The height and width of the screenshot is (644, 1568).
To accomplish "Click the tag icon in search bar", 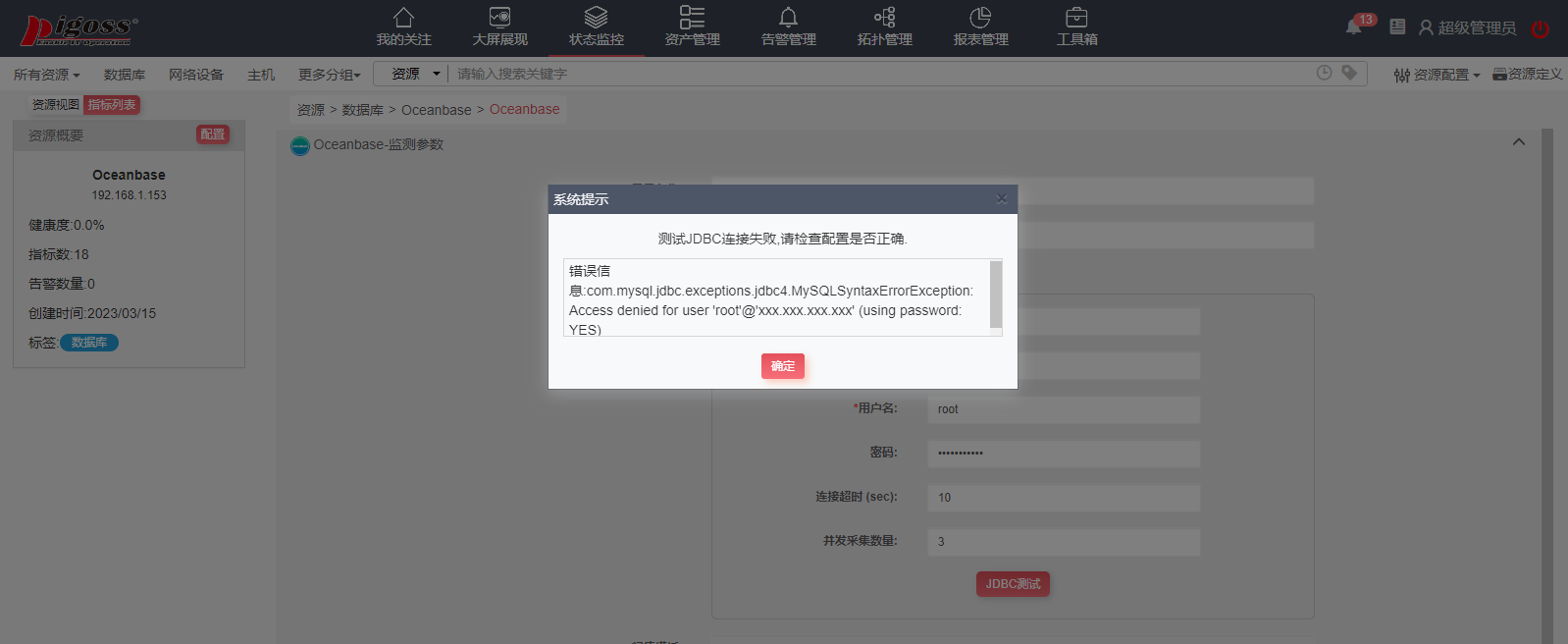I will [x=1349, y=73].
